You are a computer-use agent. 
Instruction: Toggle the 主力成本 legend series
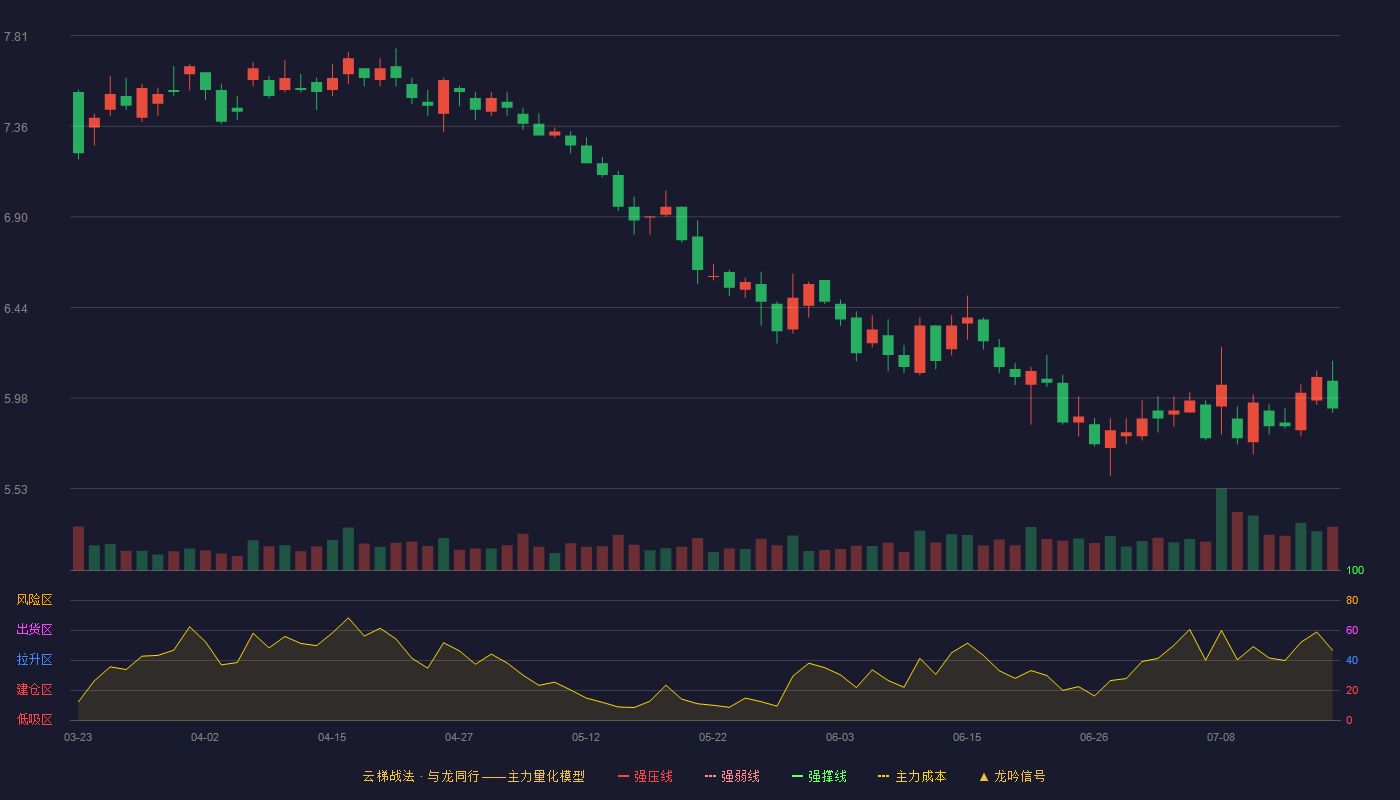click(912, 776)
